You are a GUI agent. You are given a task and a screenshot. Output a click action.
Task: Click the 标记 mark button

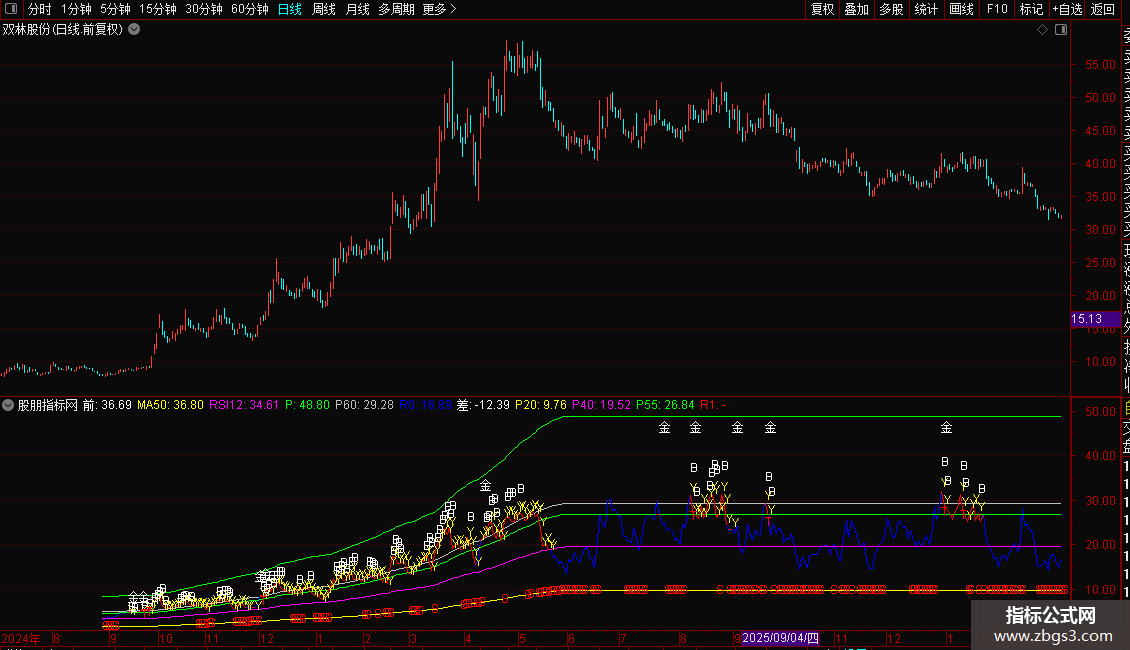click(1031, 9)
